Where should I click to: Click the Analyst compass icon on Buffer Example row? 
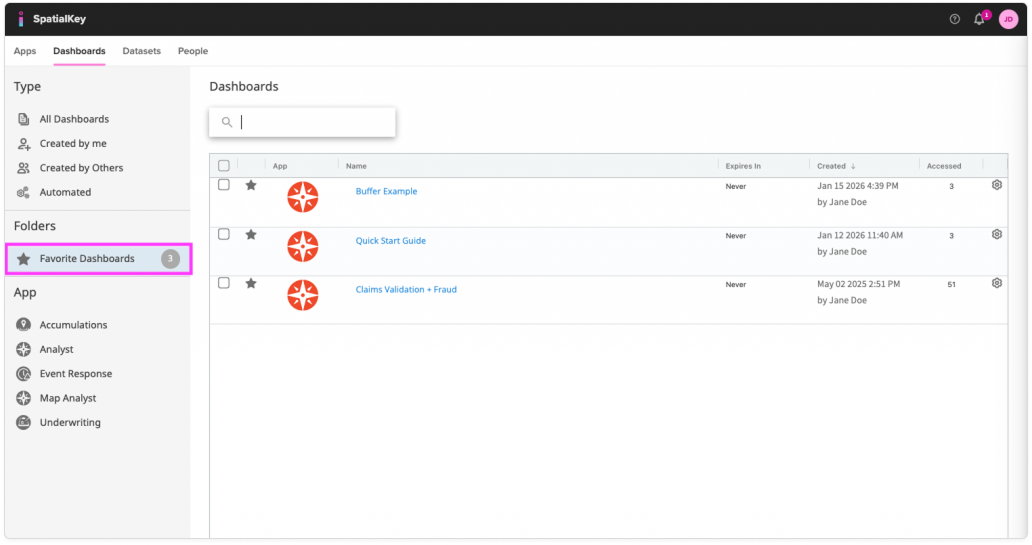[302, 197]
